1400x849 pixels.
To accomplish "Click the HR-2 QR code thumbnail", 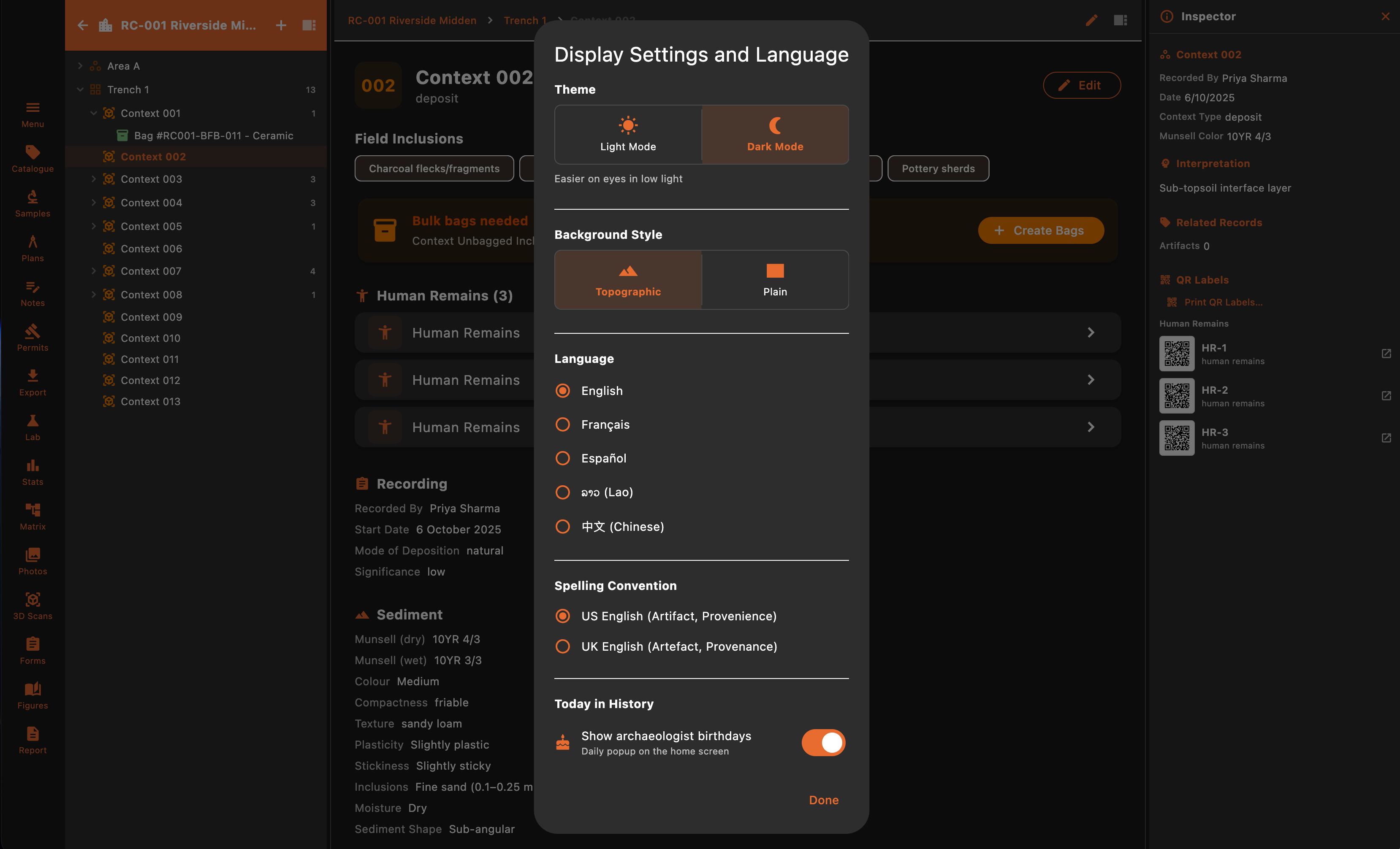I will [x=1176, y=396].
